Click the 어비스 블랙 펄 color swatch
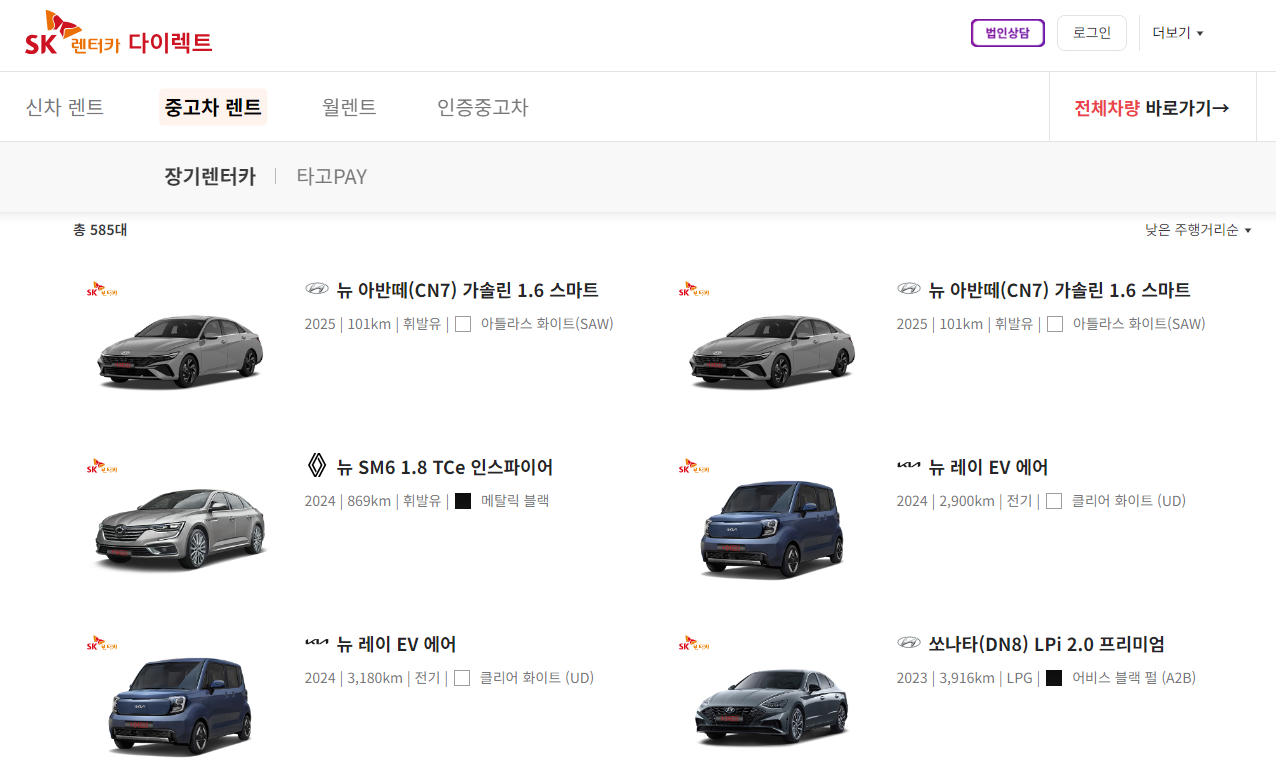 1054,678
